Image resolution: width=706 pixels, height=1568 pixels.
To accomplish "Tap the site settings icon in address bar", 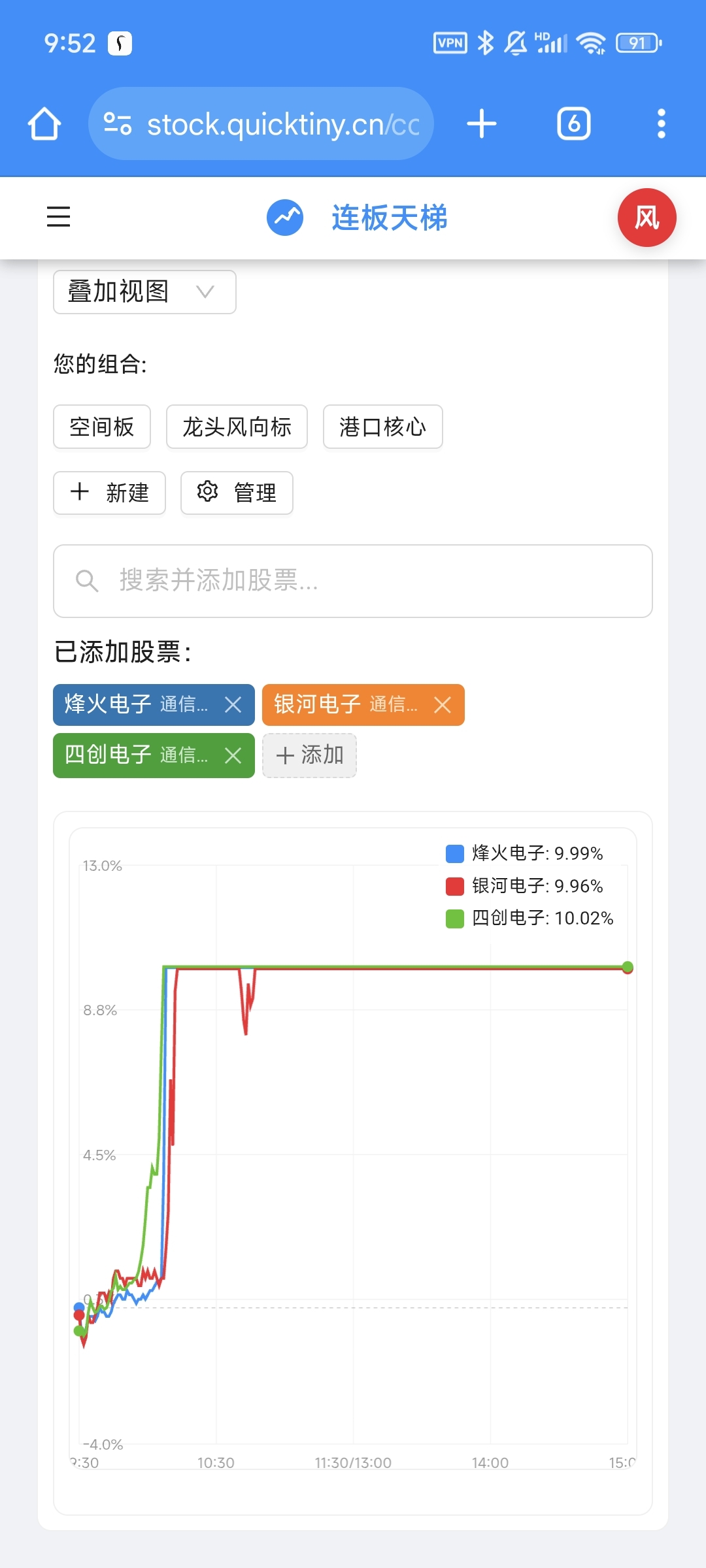I will [x=118, y=123].
